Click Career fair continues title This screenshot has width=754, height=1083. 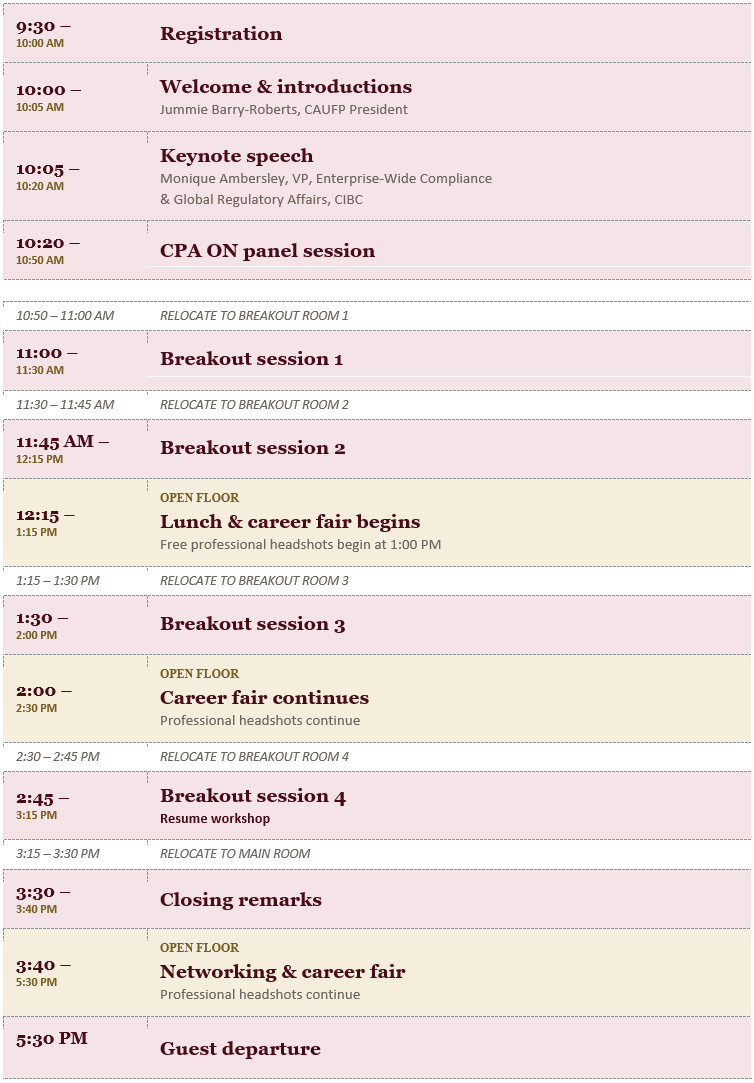tap(264, 698)
